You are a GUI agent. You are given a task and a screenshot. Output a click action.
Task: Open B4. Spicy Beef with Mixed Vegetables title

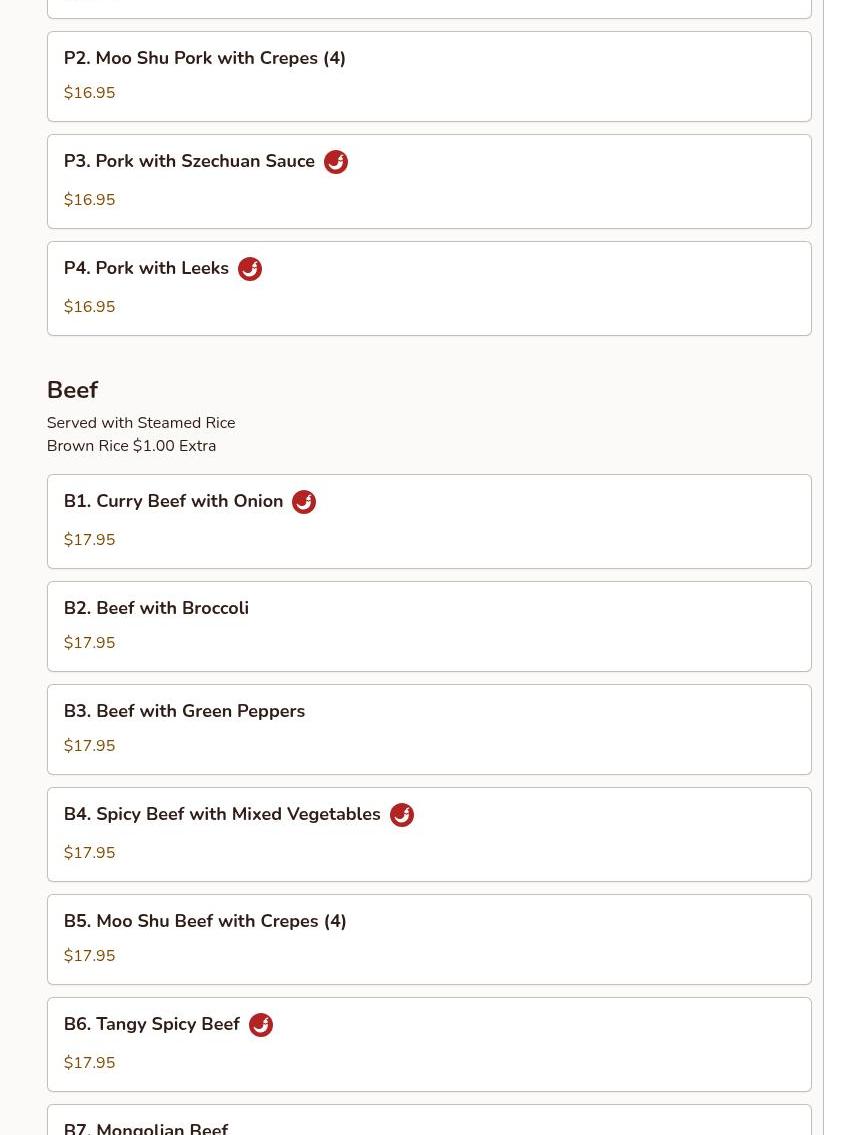[221, 814]
